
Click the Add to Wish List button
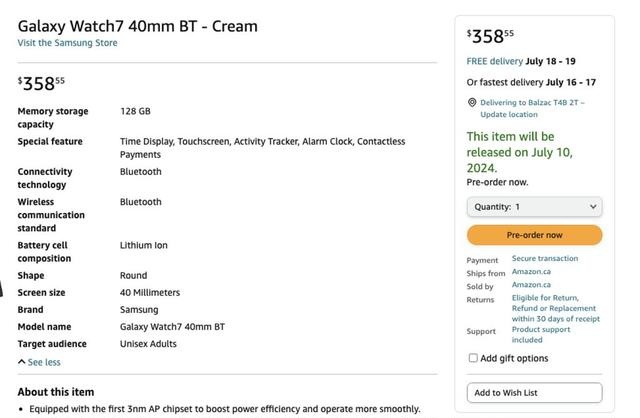click(x=534, y=393)
